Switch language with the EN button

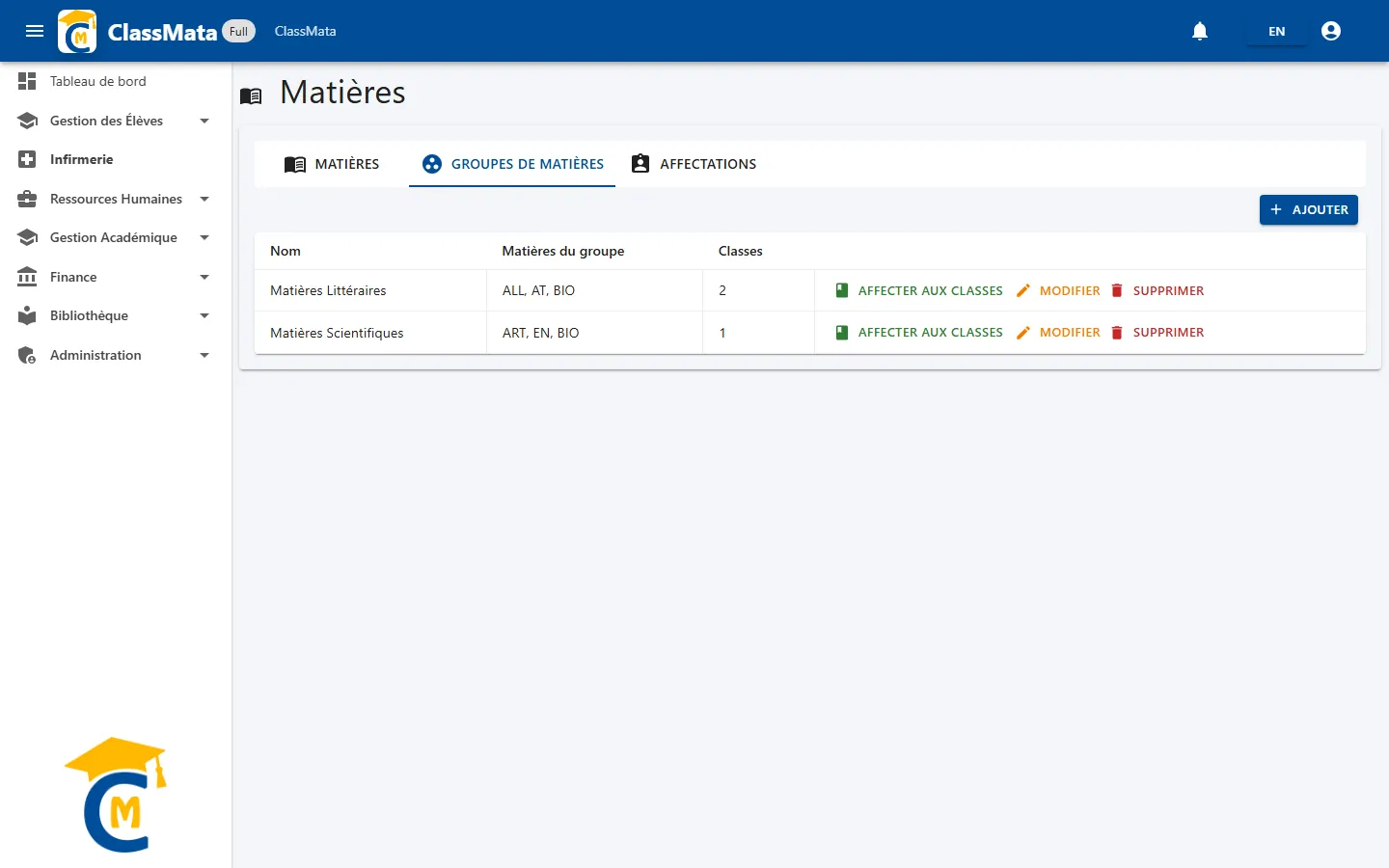(1276, 31)
